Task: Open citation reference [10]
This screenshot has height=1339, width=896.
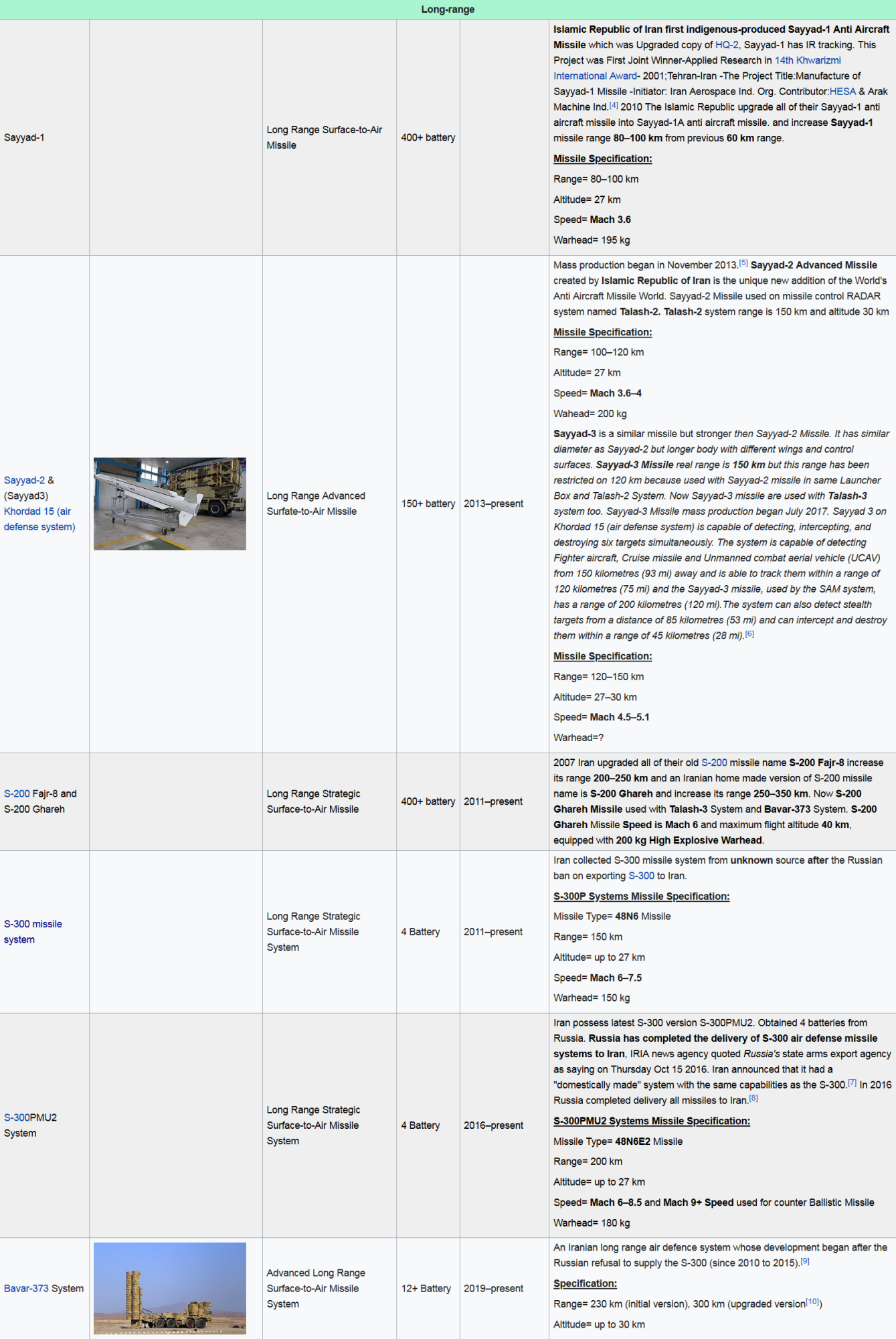Action: click(x=812, y=1302)
